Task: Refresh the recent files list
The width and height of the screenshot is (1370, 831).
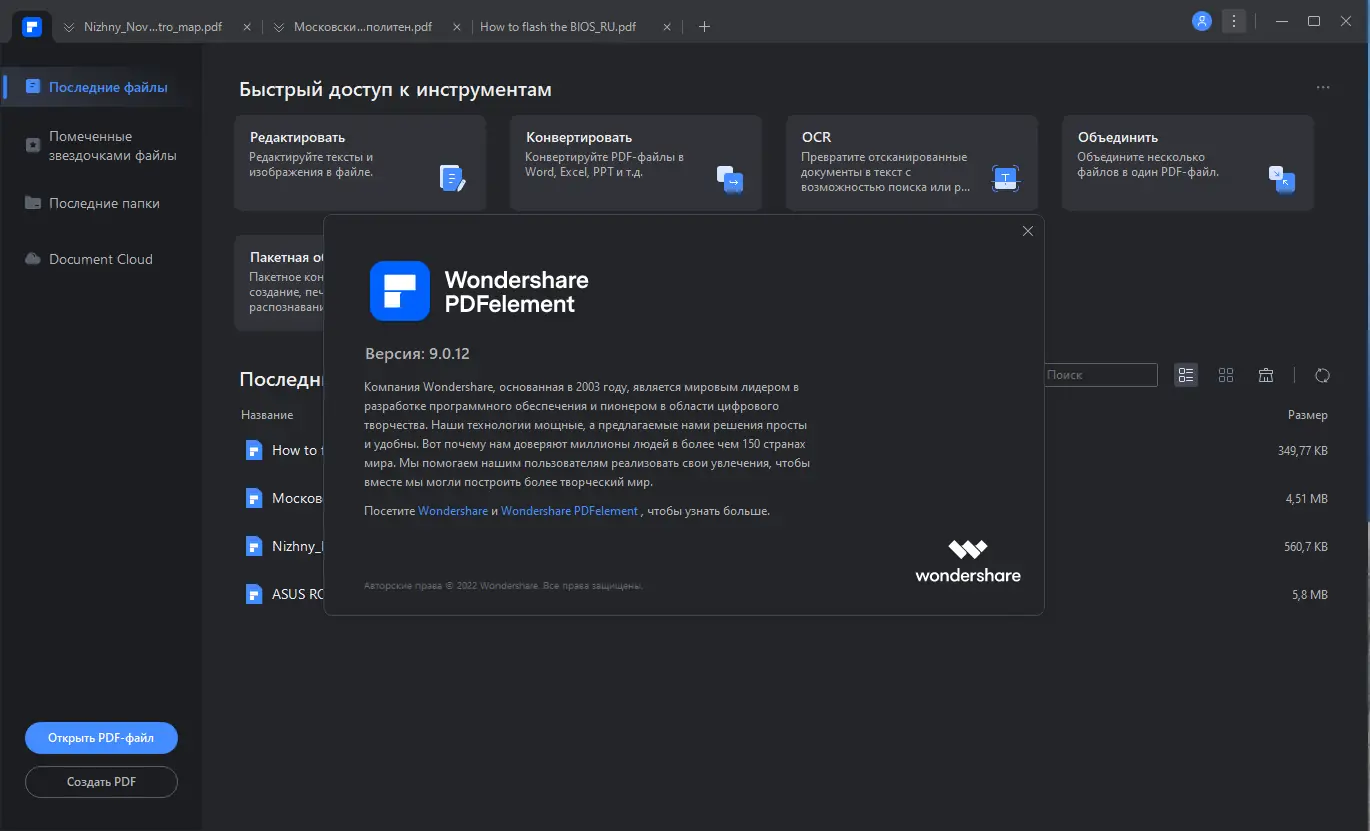Action: (x=1322, y=375)
